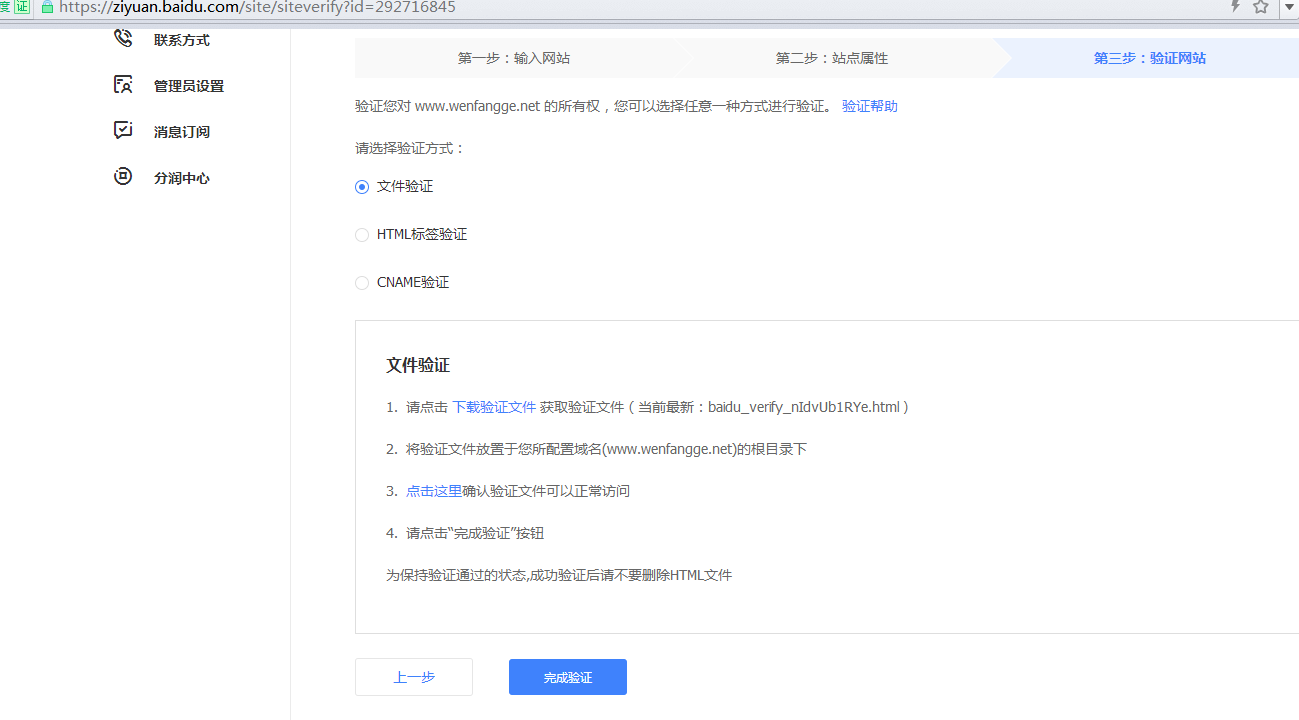This screenshot has width=1299, height=720.
Task: Click the 上一步 button
Action: click(414, 677)
